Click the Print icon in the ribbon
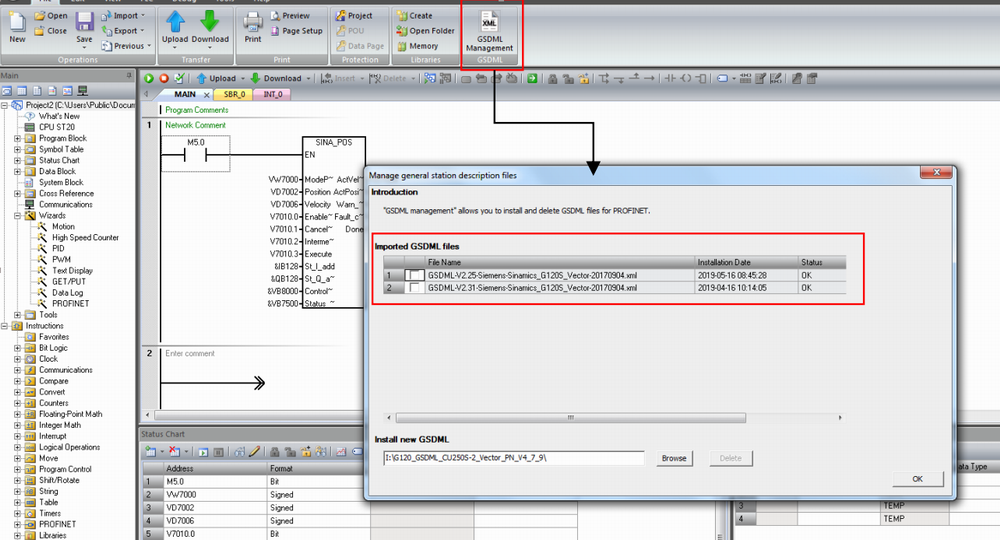The image size is (1000, 540). (253, 24)
